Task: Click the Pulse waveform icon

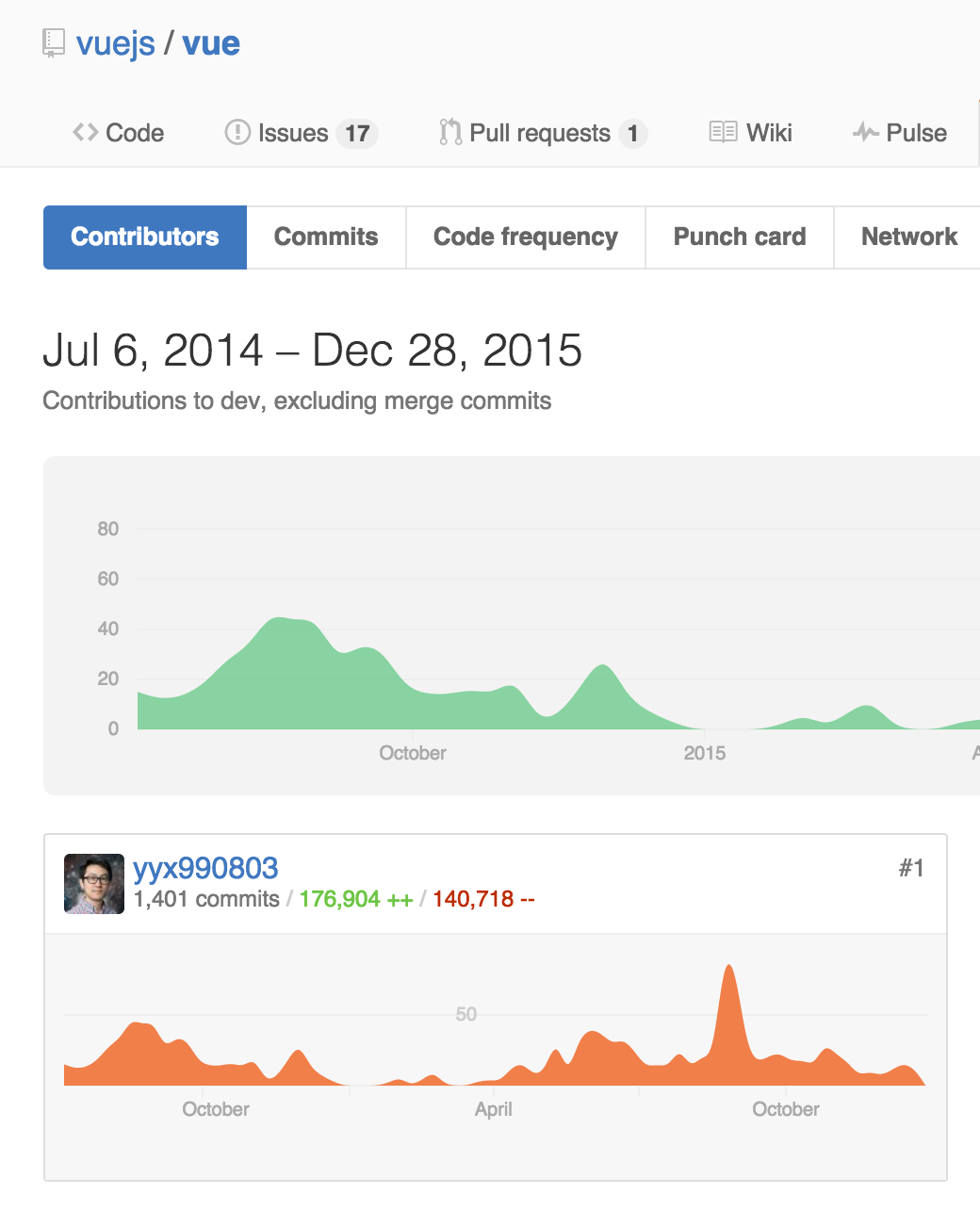Action: click(865, 133)
